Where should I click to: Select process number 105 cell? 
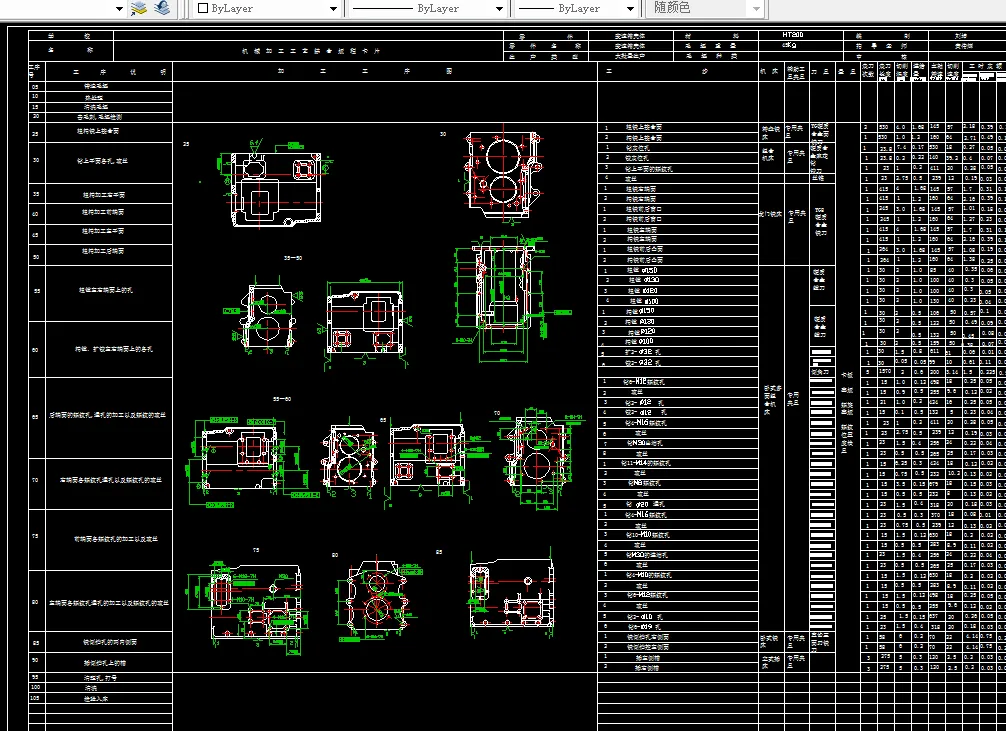tap(35, 698)
